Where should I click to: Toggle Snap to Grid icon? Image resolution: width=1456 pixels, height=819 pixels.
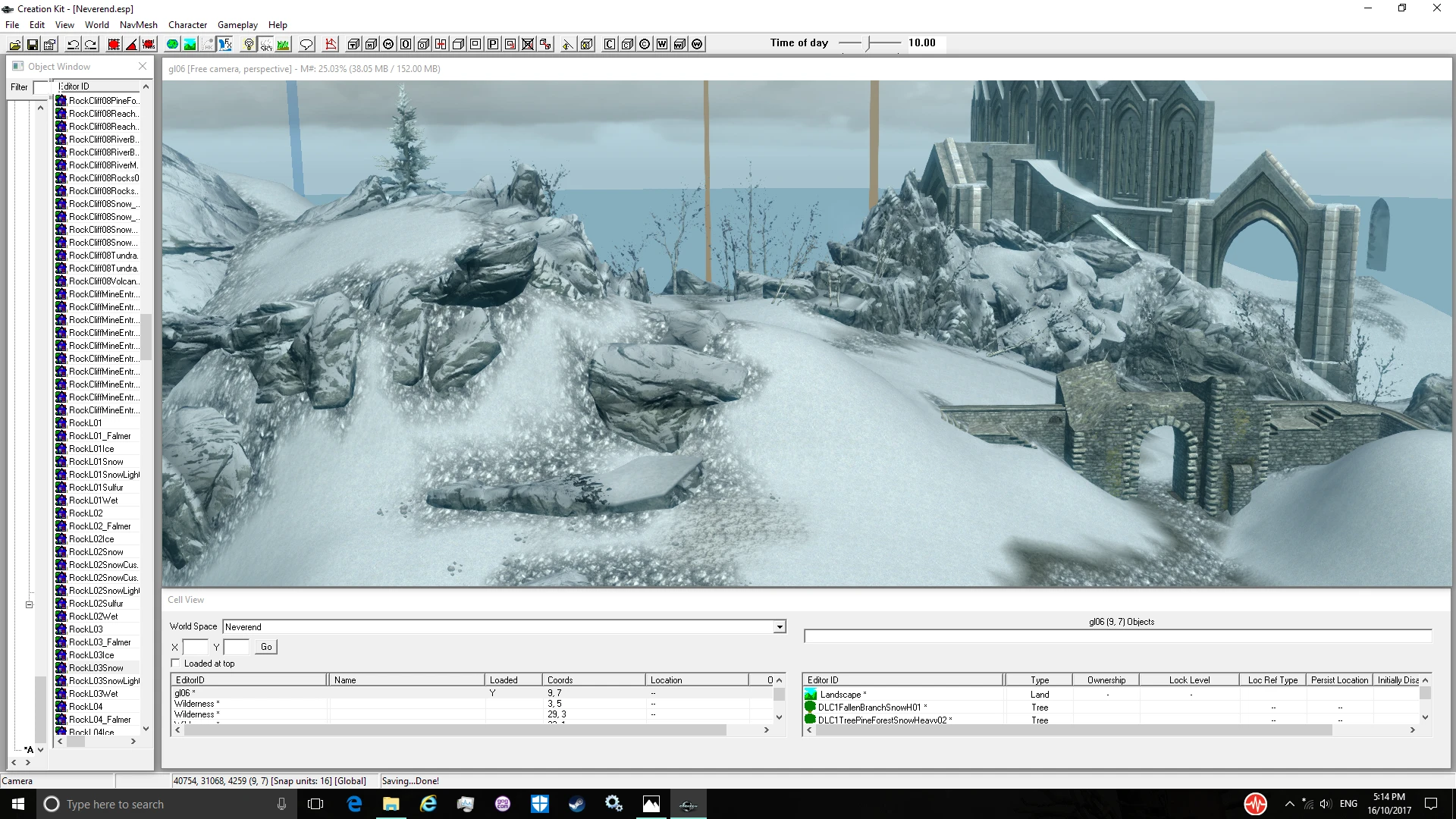point(114,44)
